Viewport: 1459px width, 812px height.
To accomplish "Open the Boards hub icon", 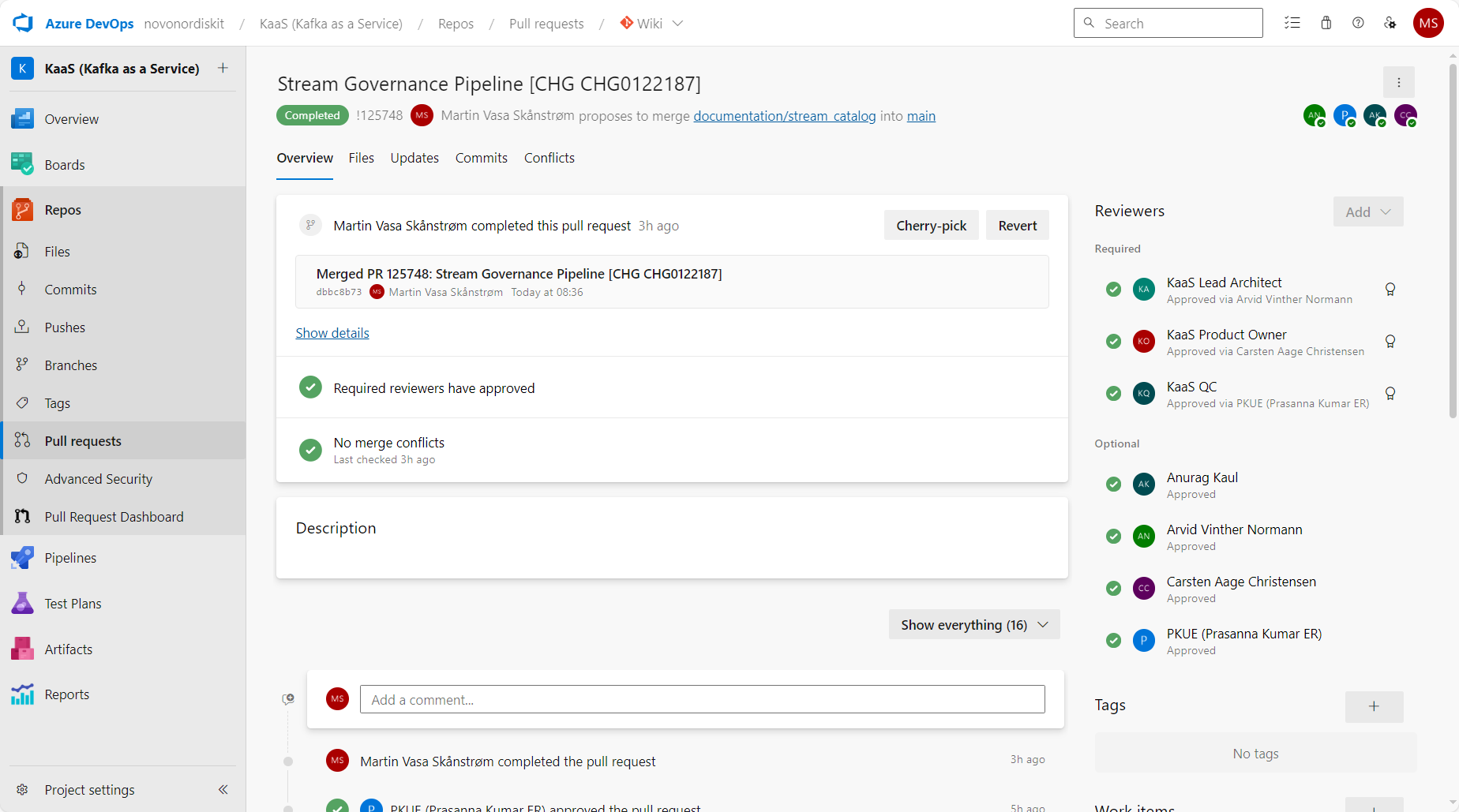I will [x=22, y=164].
